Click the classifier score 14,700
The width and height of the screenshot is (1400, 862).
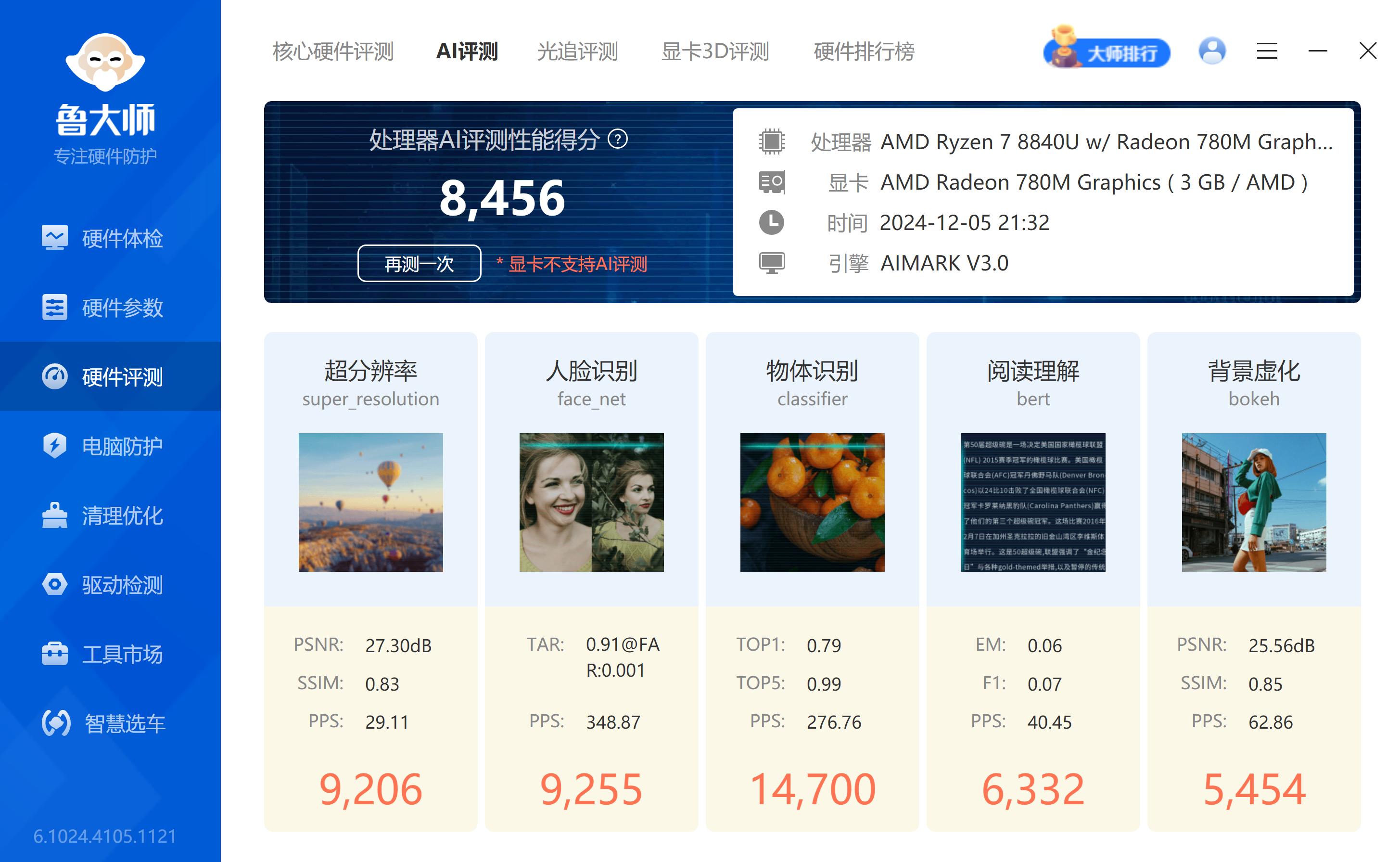(x=812, y=790)
